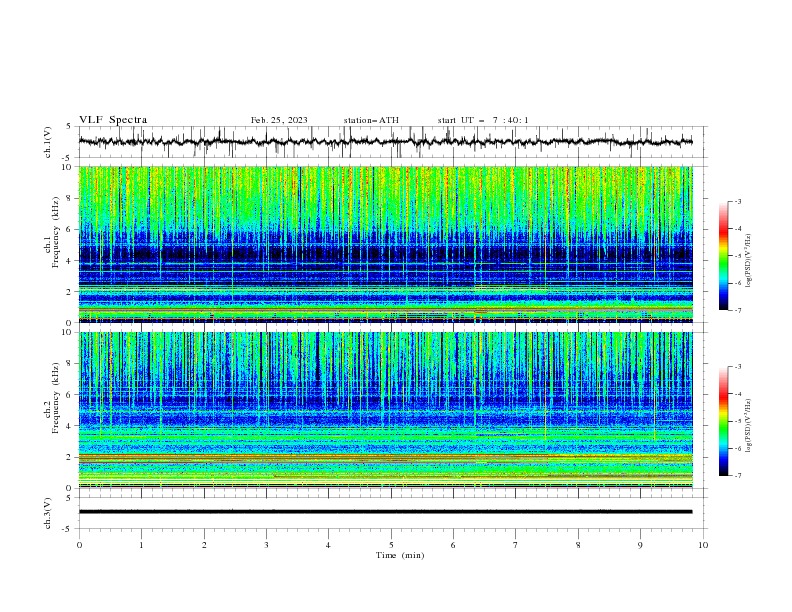
Task: Click the ch.2 spectrogram plot
Action: pos(385,410)
